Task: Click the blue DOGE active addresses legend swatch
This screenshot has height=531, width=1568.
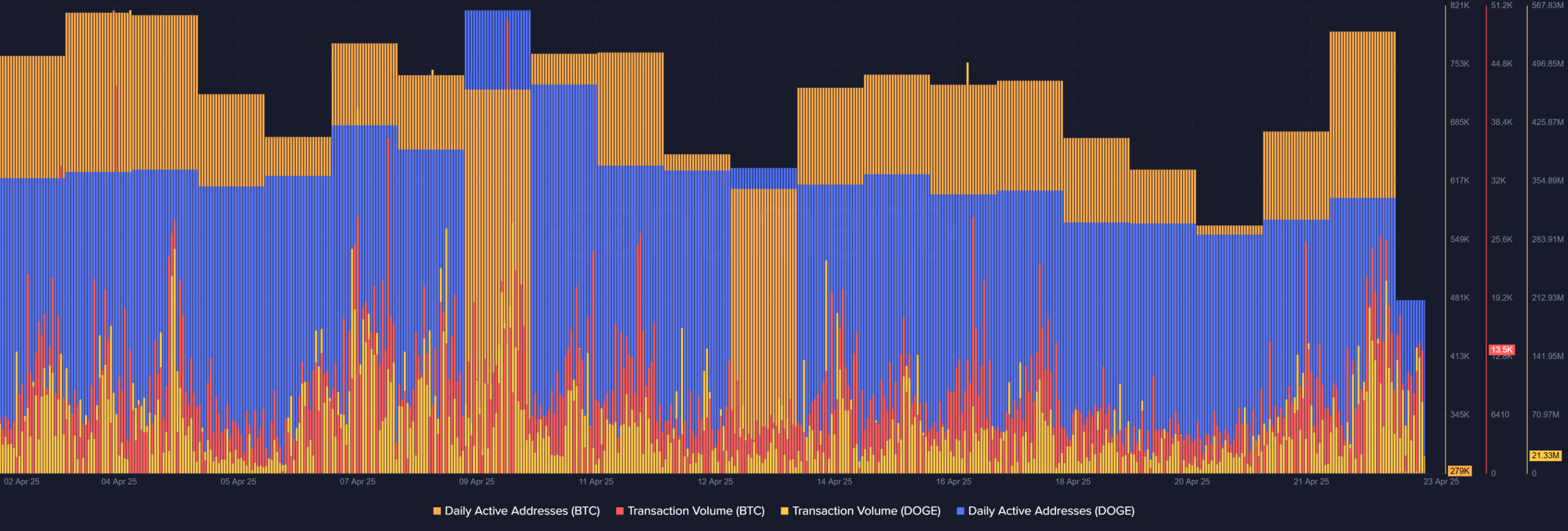Action: 960,511
